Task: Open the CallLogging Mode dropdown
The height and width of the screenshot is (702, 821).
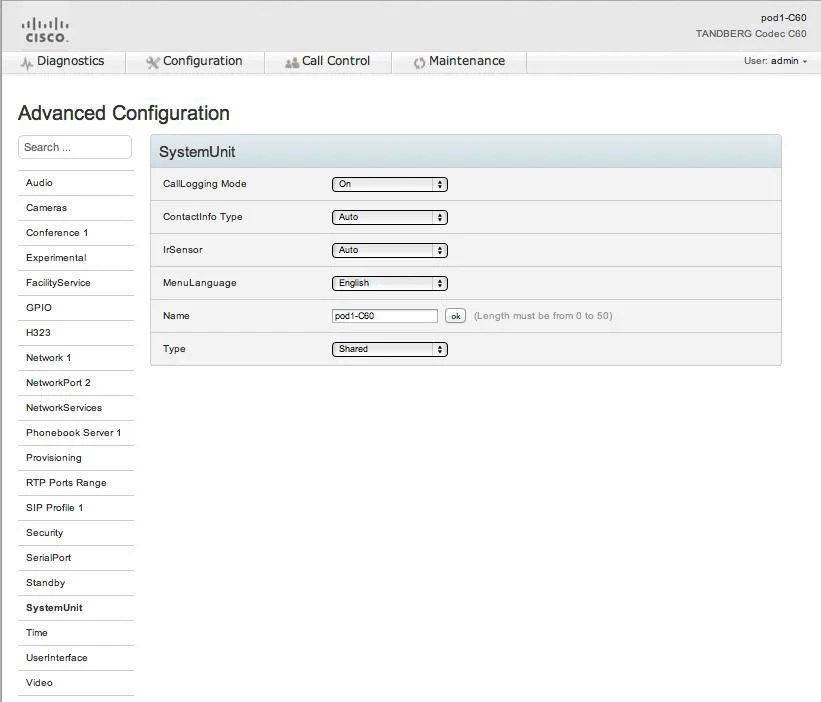Action: (390, 184)
